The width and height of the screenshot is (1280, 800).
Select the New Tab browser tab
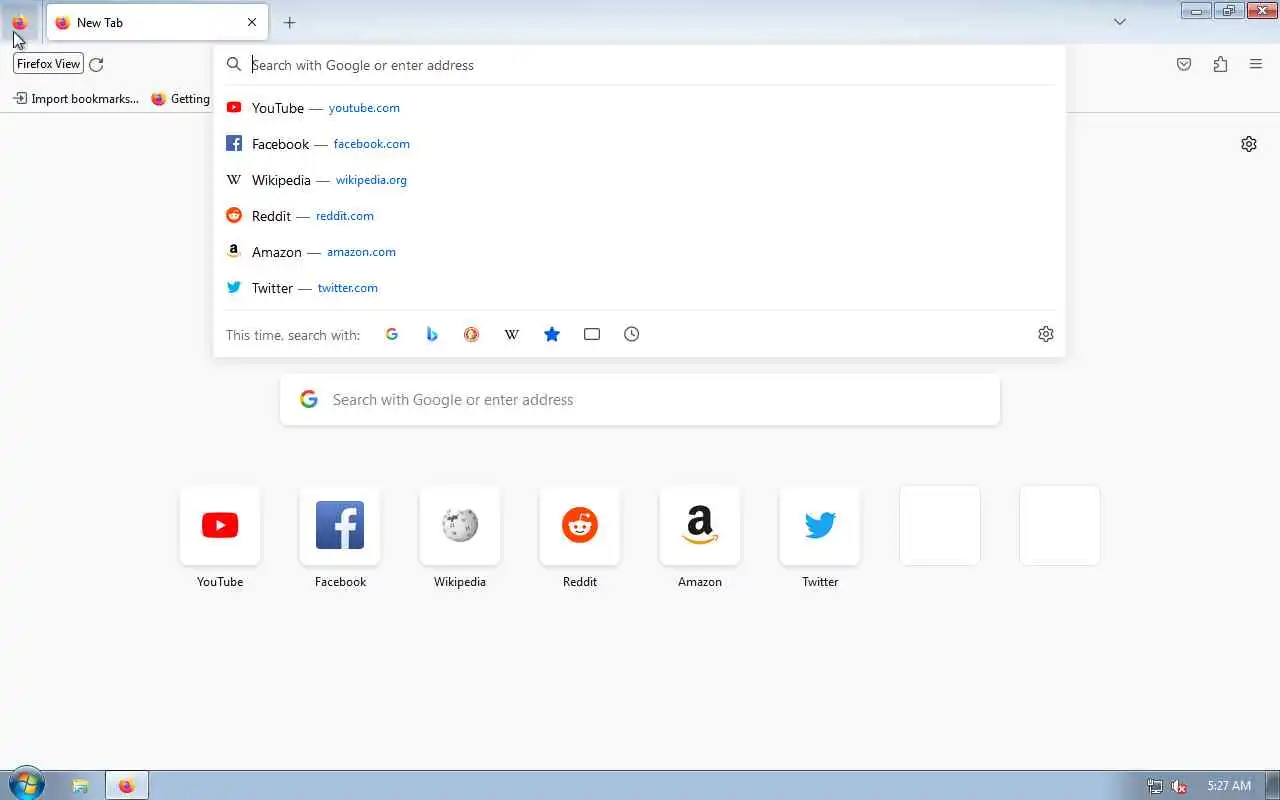tap(157, 22)
